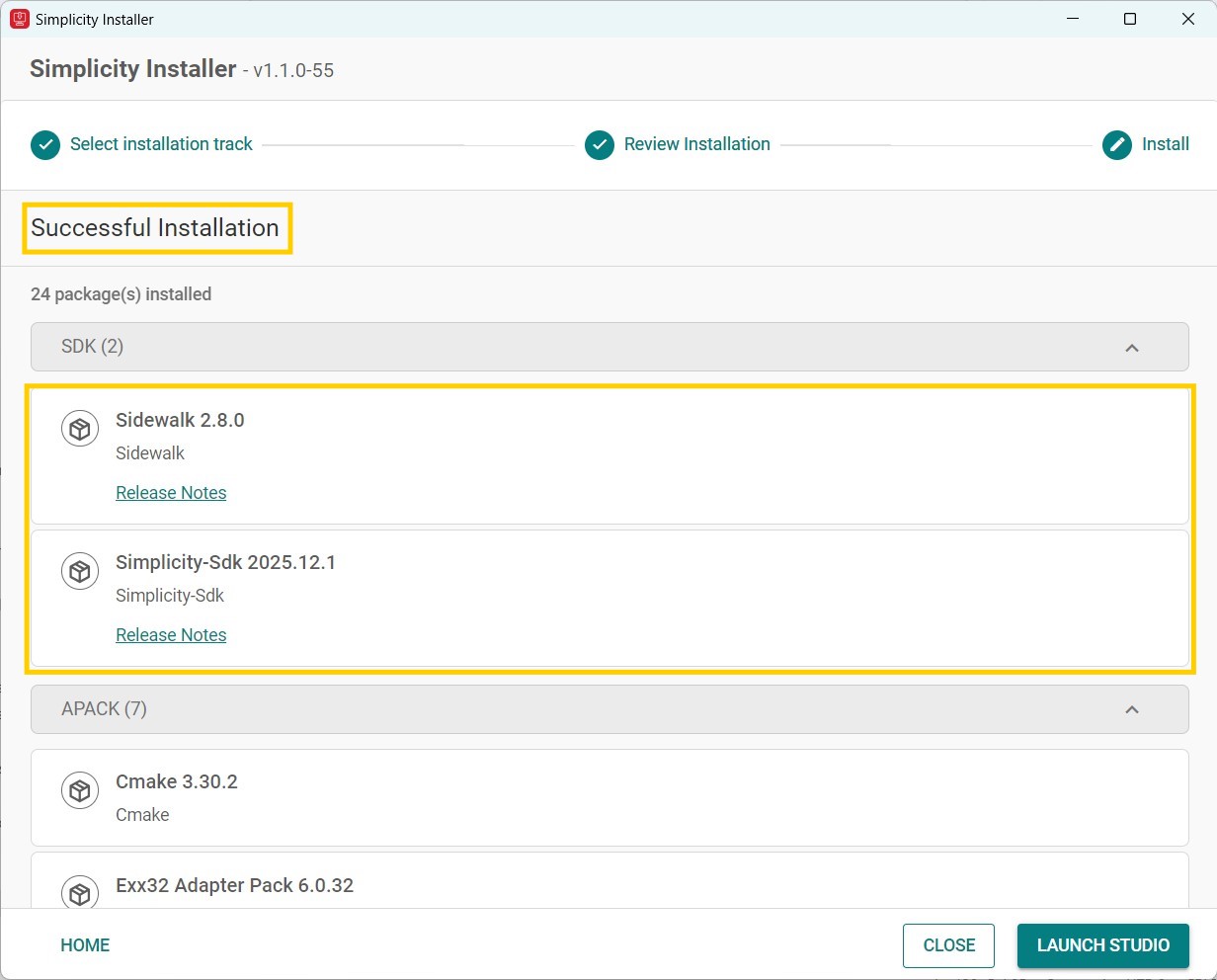This screenshot has width=1217, height=980.
Task: Click the Review Installation checkmark icon
Action: pyautogui.click(x=600, y=145)
